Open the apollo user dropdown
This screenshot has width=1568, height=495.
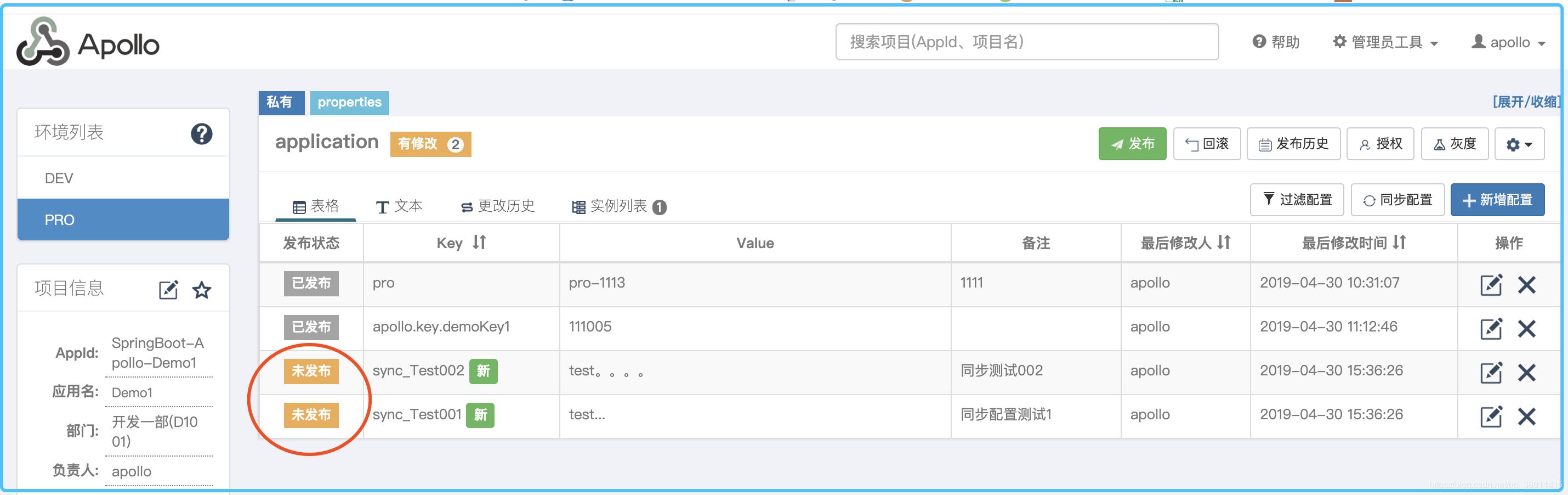tap(1508, 42)
